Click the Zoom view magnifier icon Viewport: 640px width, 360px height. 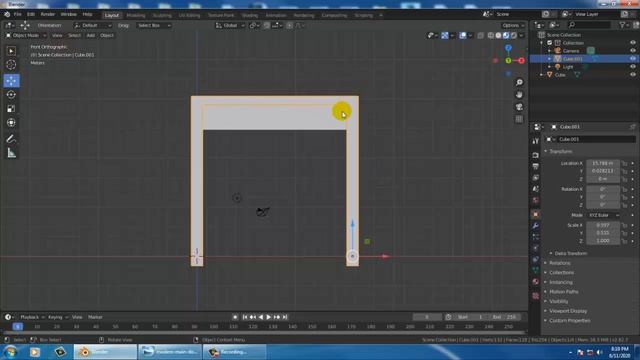519,82
